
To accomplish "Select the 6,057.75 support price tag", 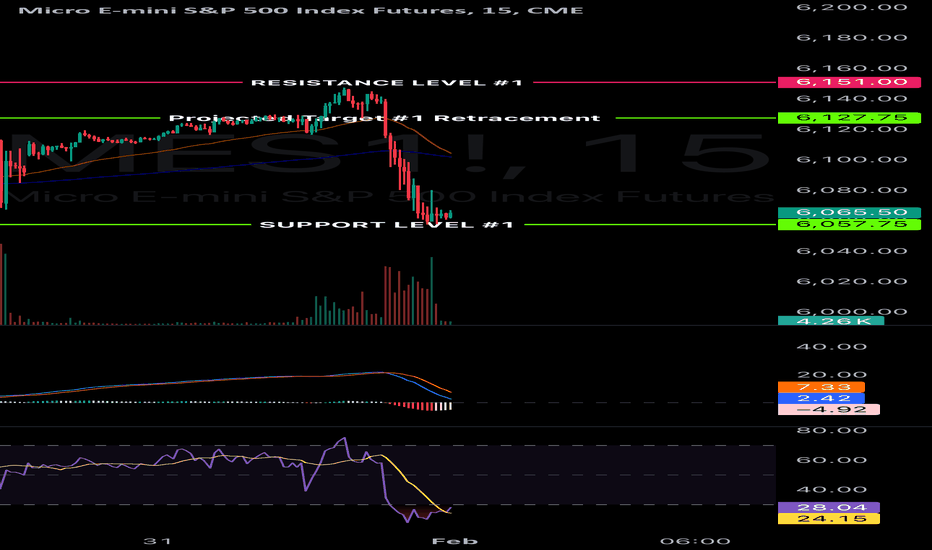I will coord(849,224).
